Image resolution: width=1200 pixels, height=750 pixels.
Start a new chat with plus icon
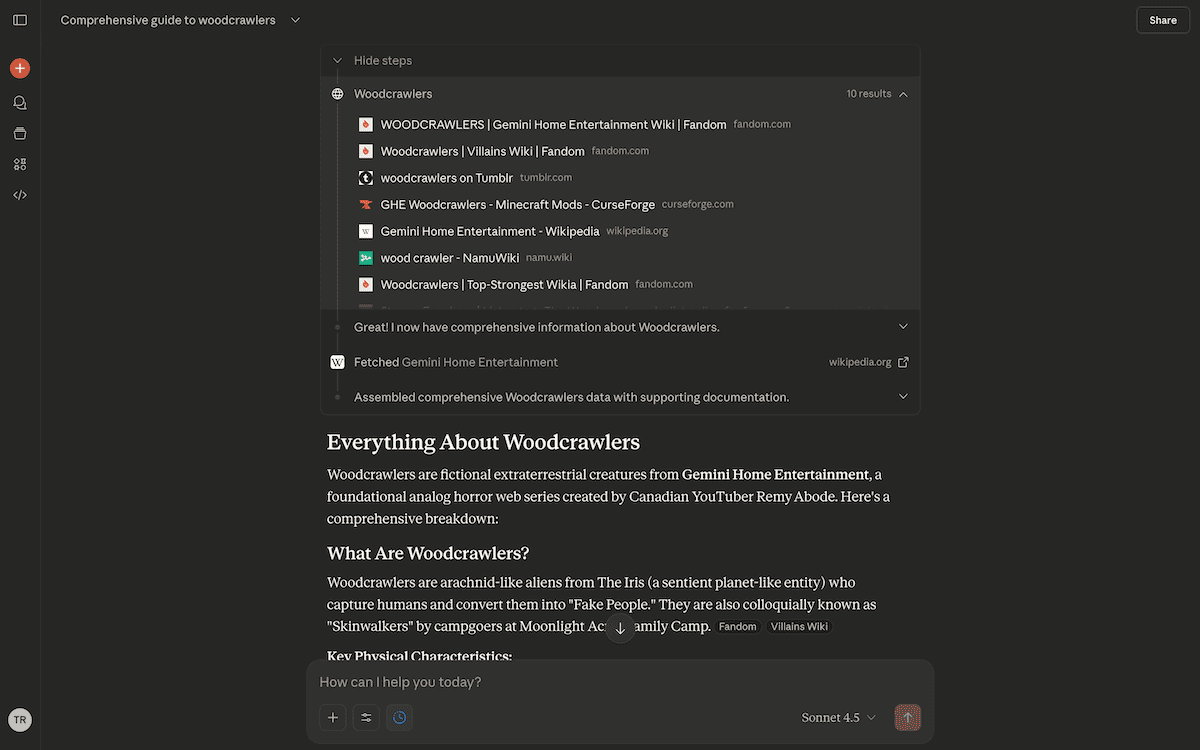tap(20, 68)
